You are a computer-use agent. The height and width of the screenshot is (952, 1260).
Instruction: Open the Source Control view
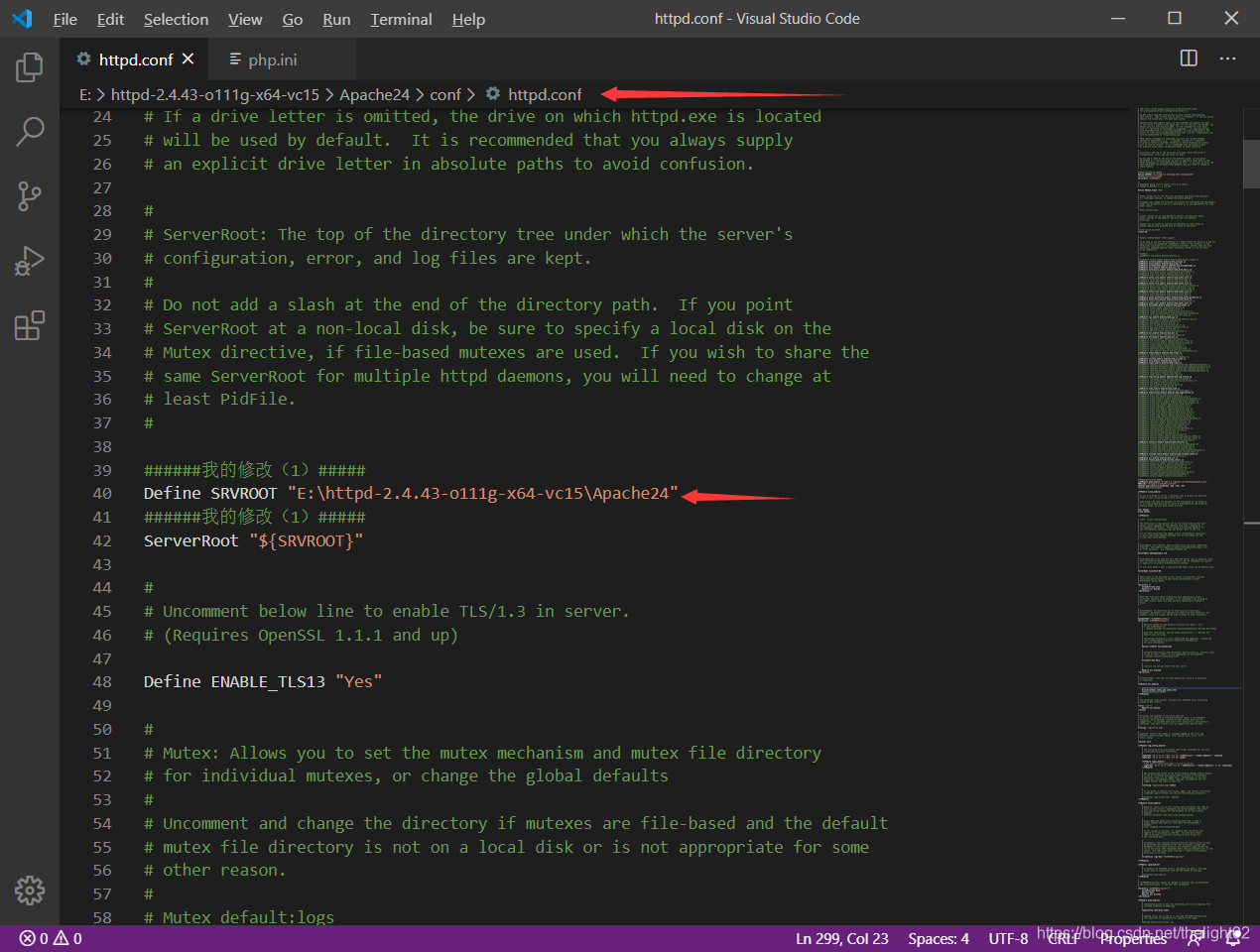[30, 195]
